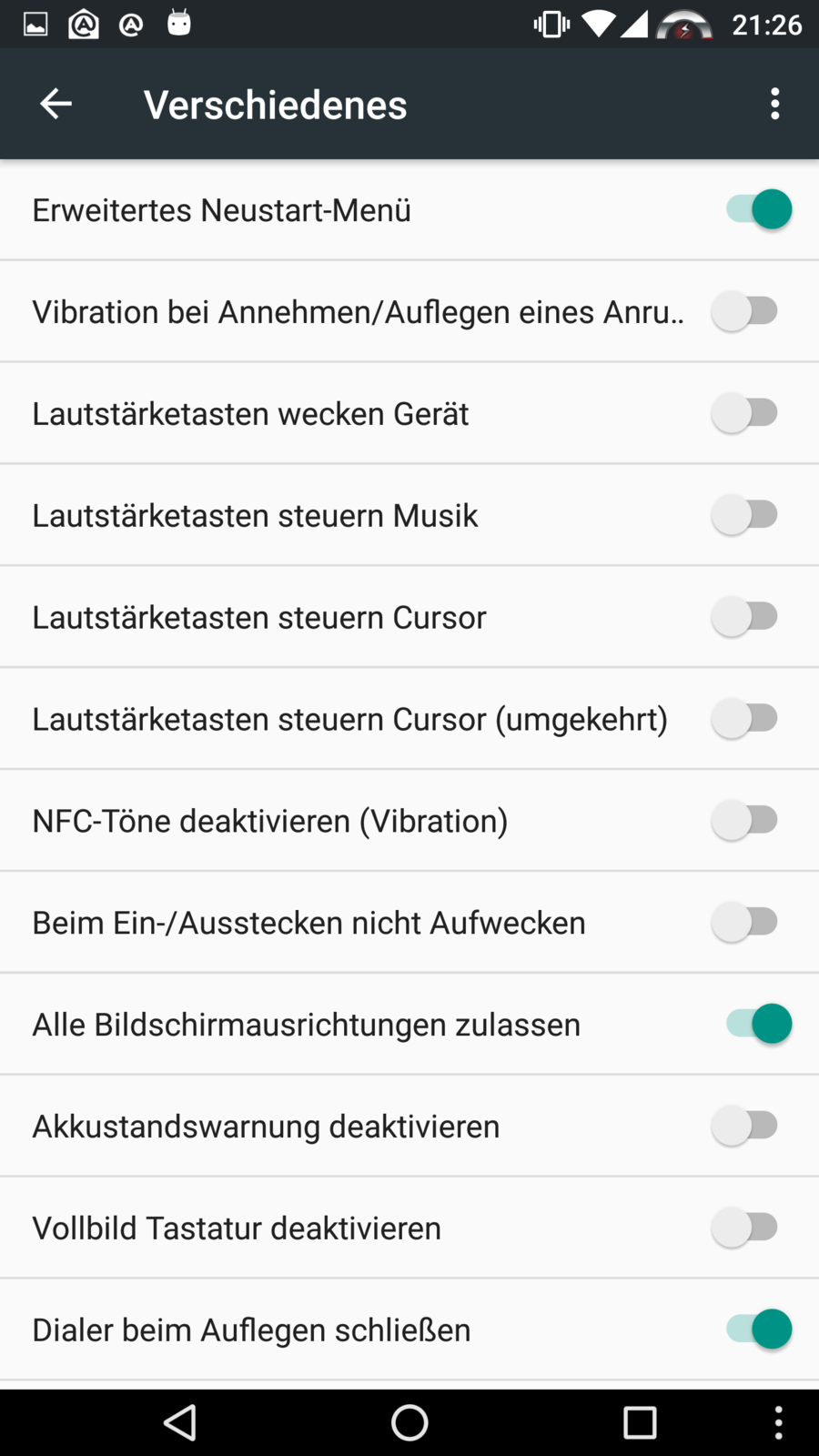Tap the battery indicator in status bar

coord(684,25)
